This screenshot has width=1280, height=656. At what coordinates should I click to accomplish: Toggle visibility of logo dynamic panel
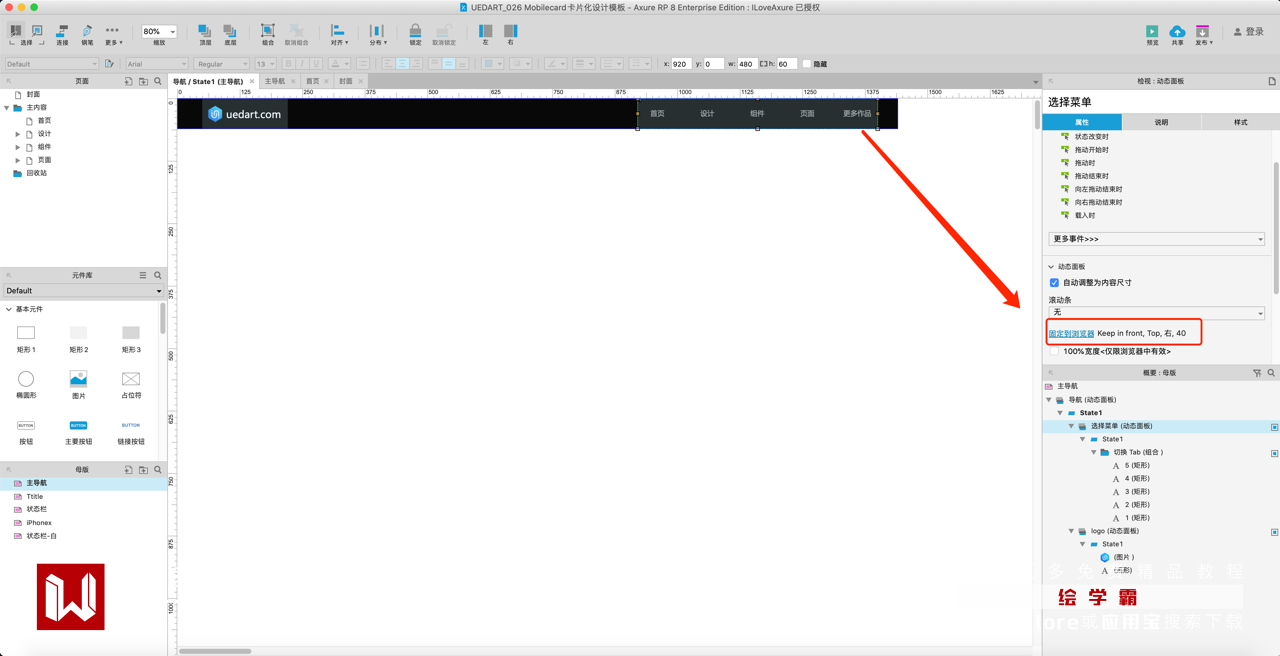(1274, 532)
